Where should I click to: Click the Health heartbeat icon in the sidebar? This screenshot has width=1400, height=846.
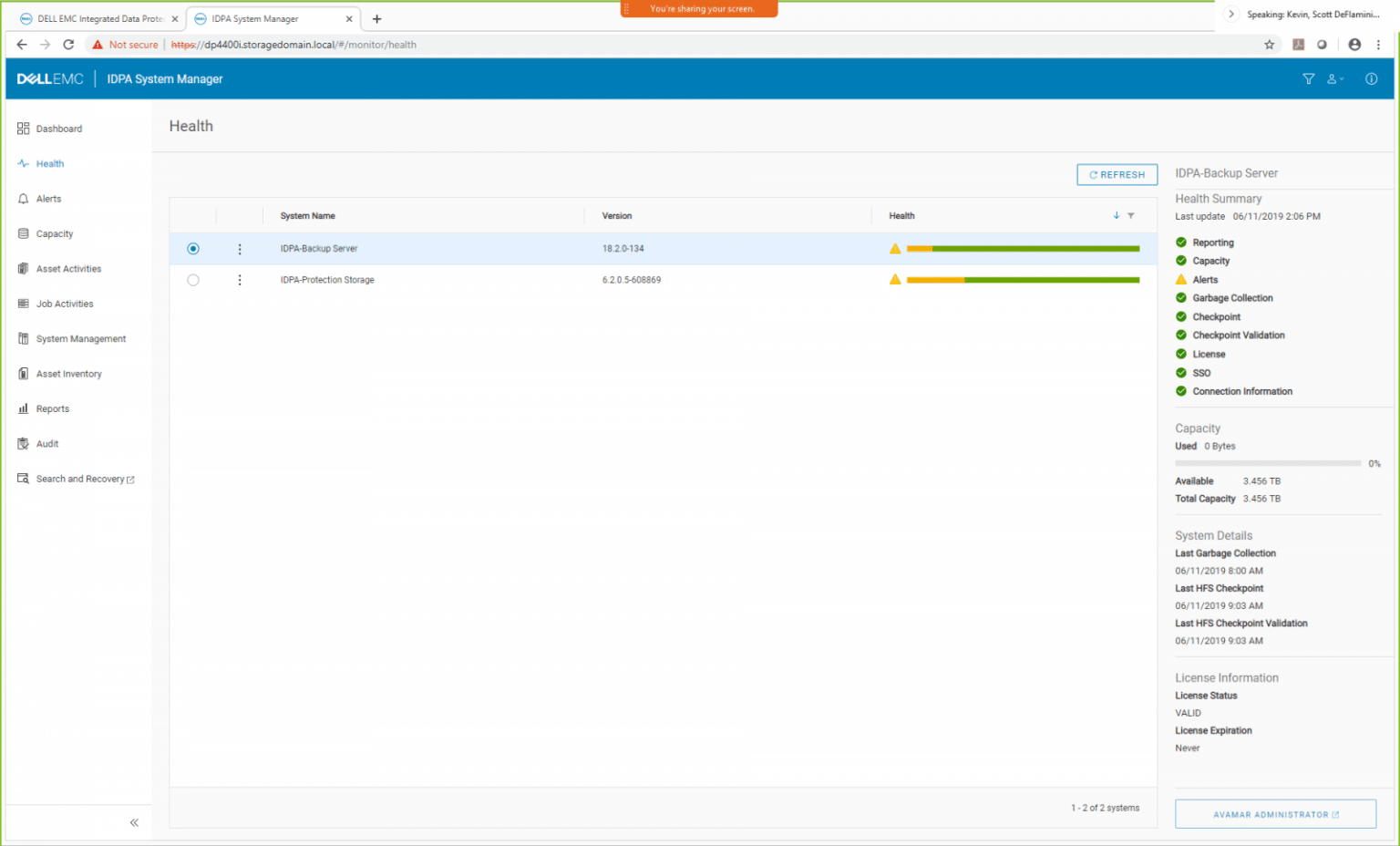(24, 164)
